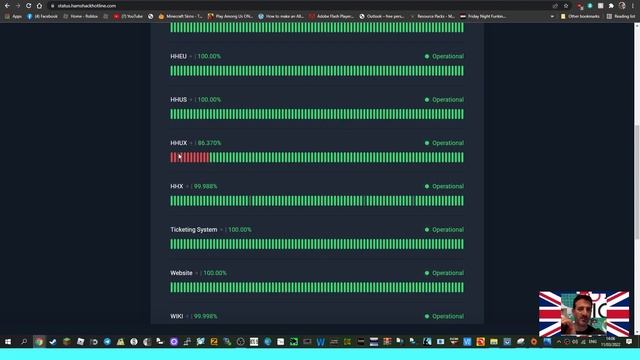Click the WIKI 99.998% uptime value
The height and width of the screenshot is (360, 640).
205,316
